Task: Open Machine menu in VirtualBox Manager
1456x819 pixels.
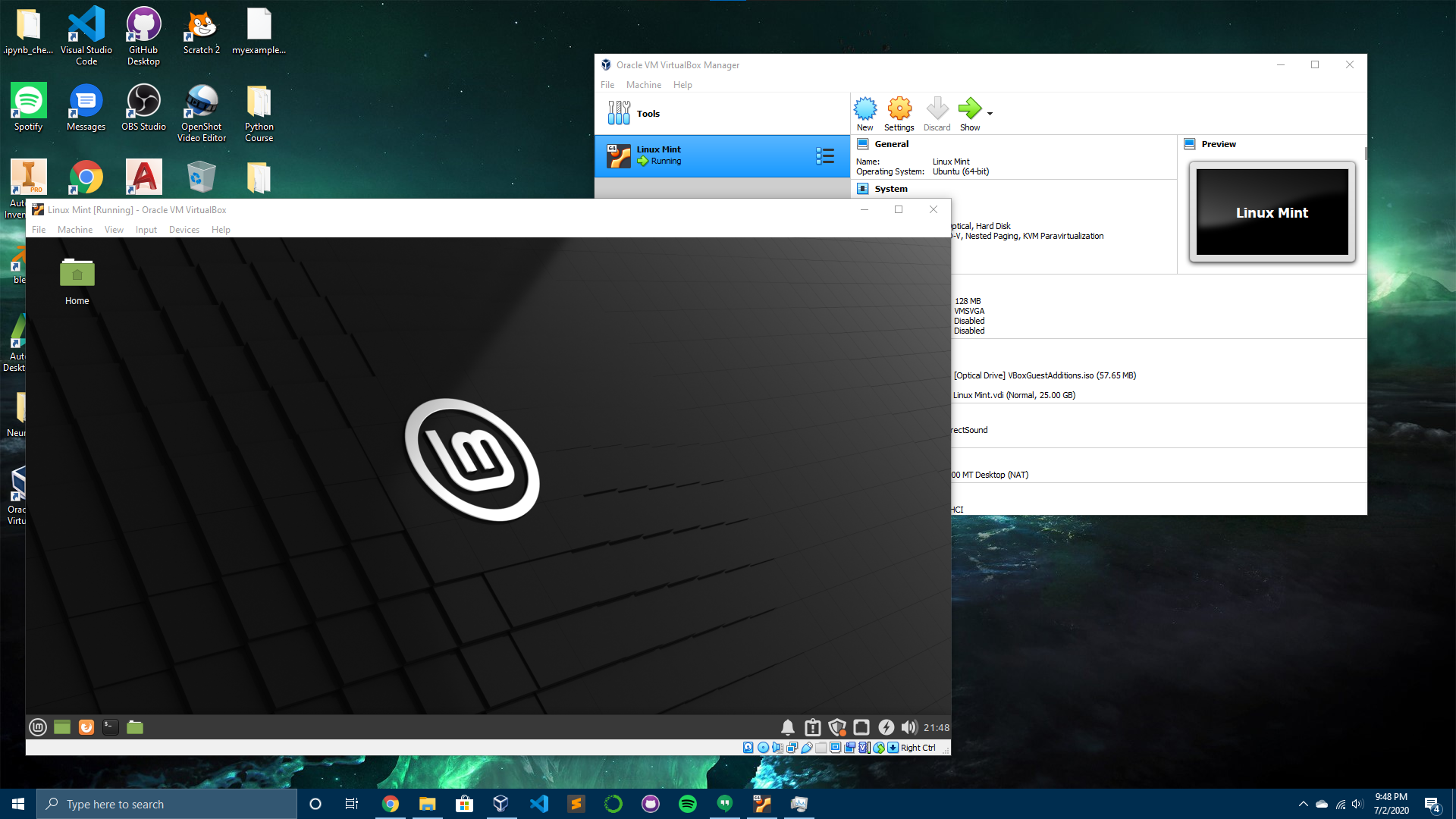Action: [x=643, y=85]
